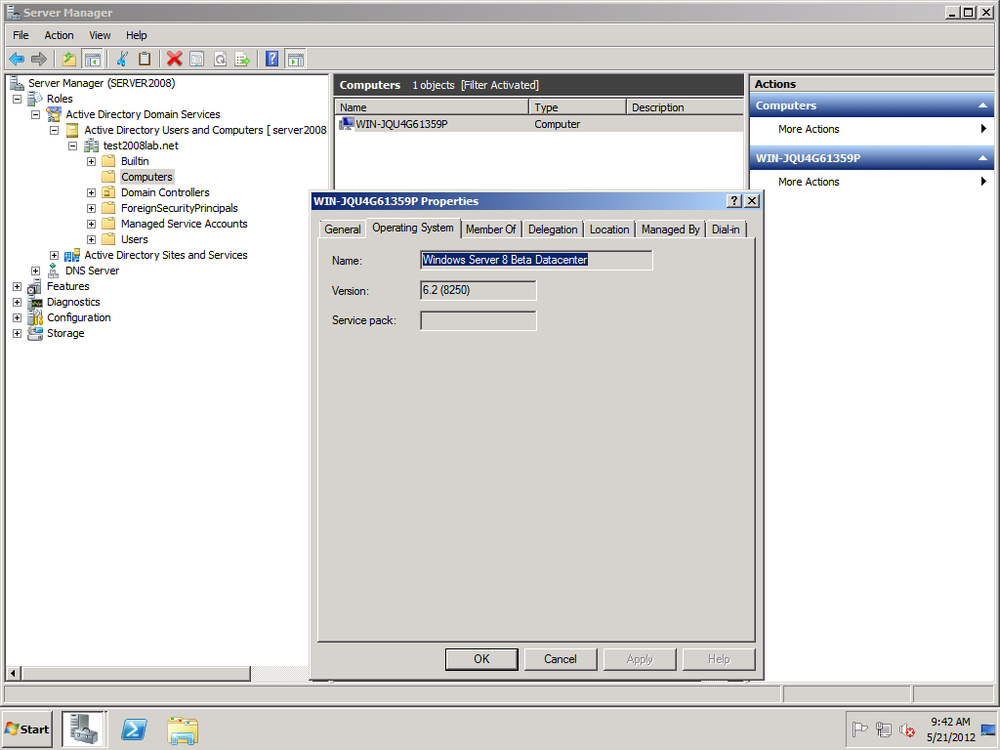Click the OS Name field

[x=536, y=260]
